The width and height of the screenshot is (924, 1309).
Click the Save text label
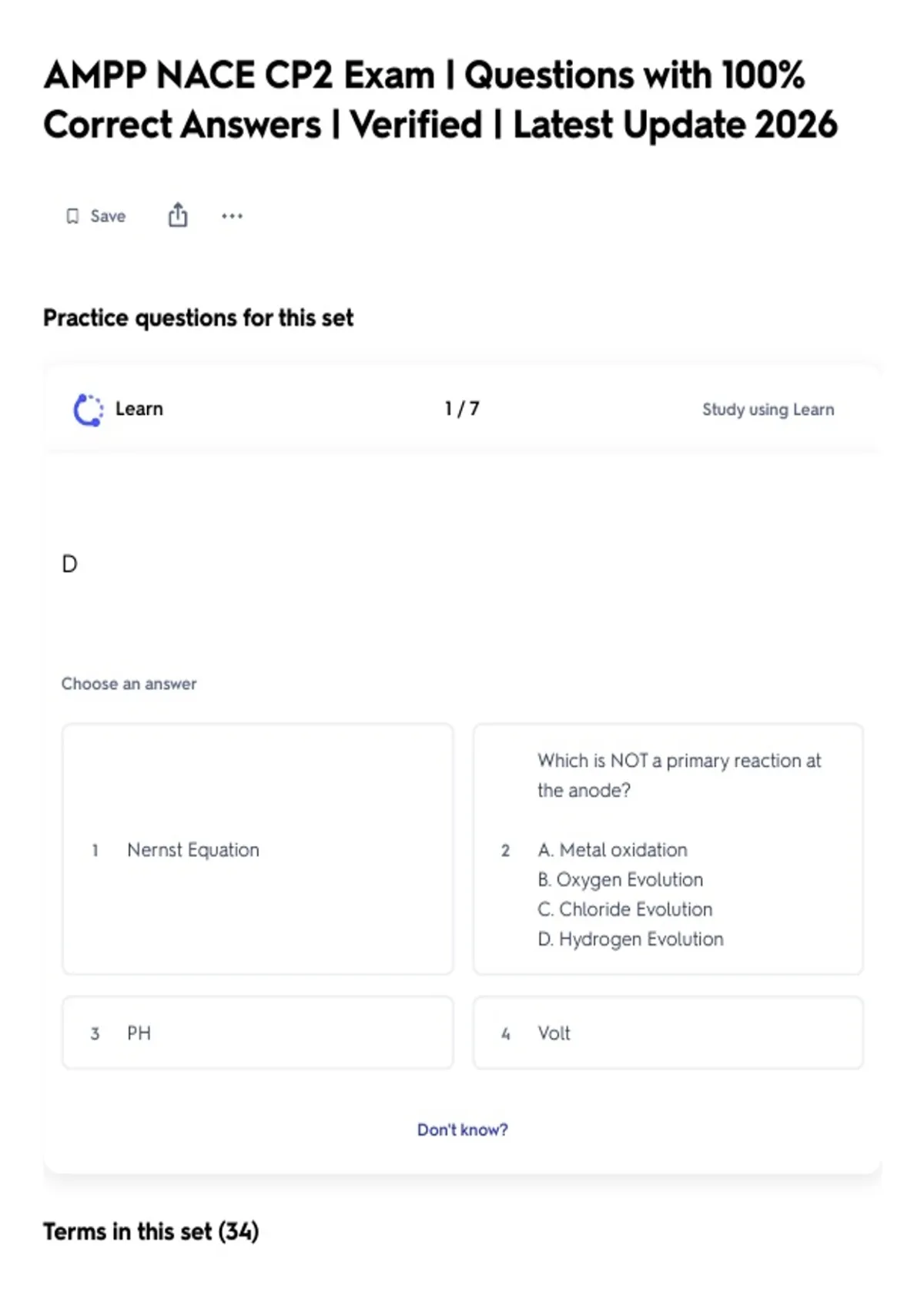pos(108,216)
